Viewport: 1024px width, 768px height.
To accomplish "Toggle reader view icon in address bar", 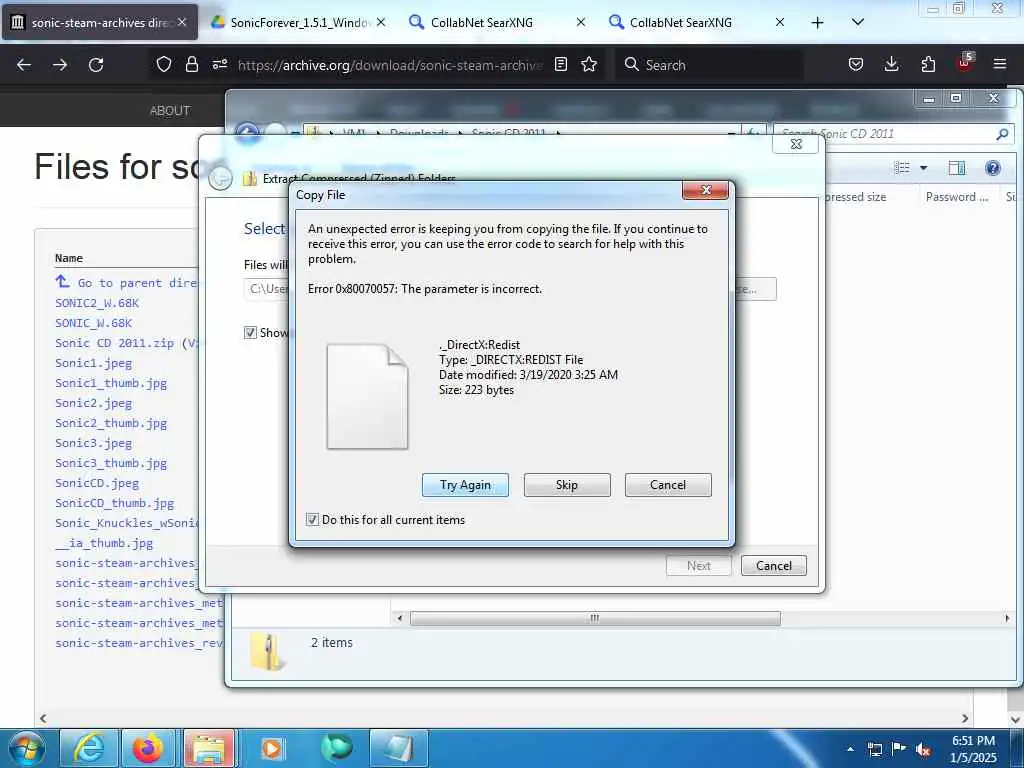I will 560,64.
